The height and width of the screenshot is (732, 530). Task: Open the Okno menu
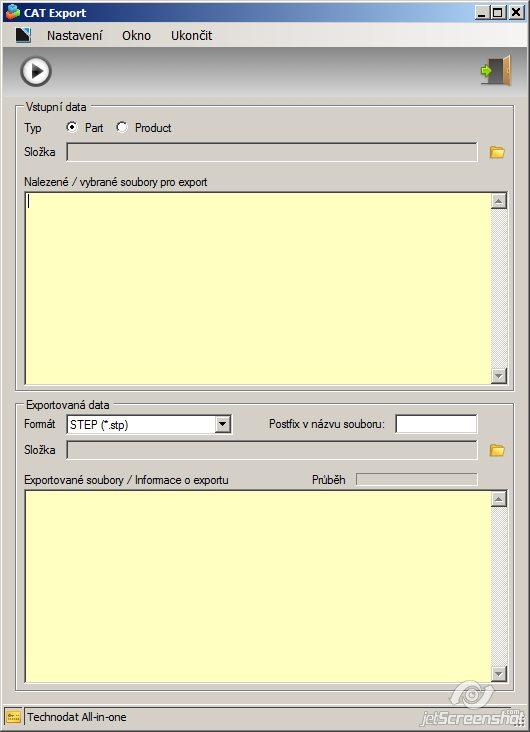136,35
